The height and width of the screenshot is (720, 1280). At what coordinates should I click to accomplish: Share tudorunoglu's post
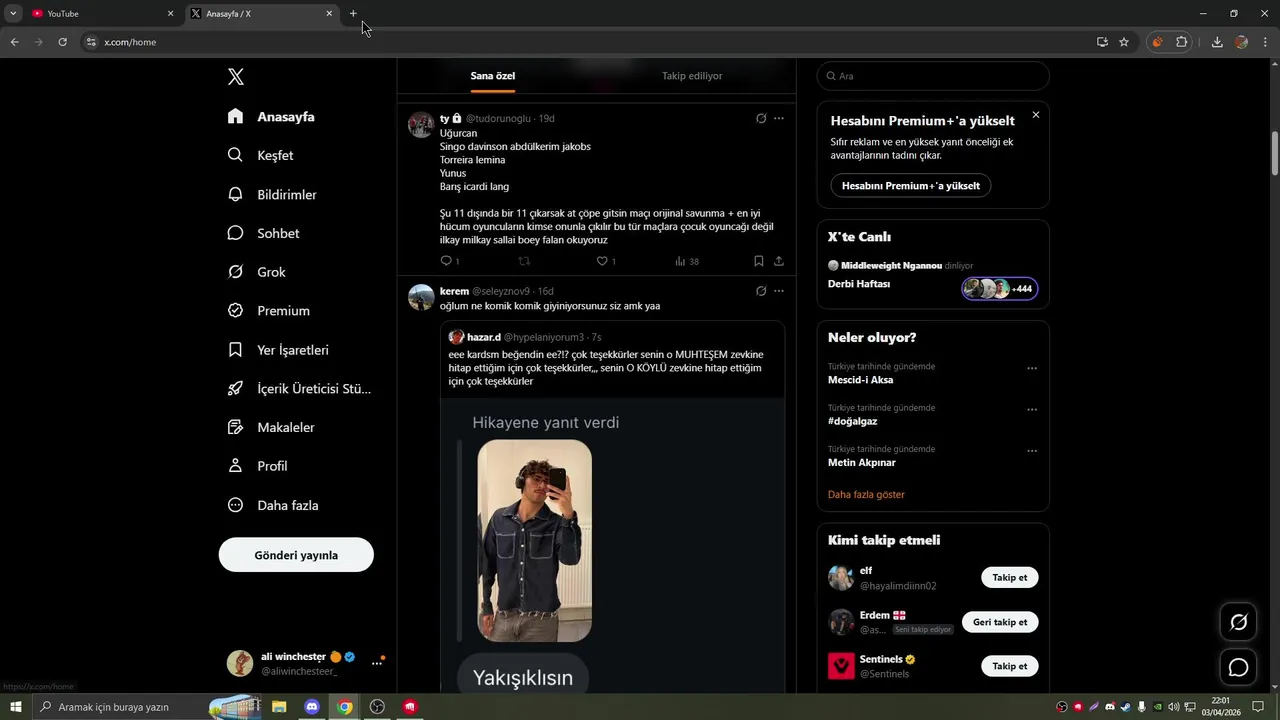click(x=779, y=261)
